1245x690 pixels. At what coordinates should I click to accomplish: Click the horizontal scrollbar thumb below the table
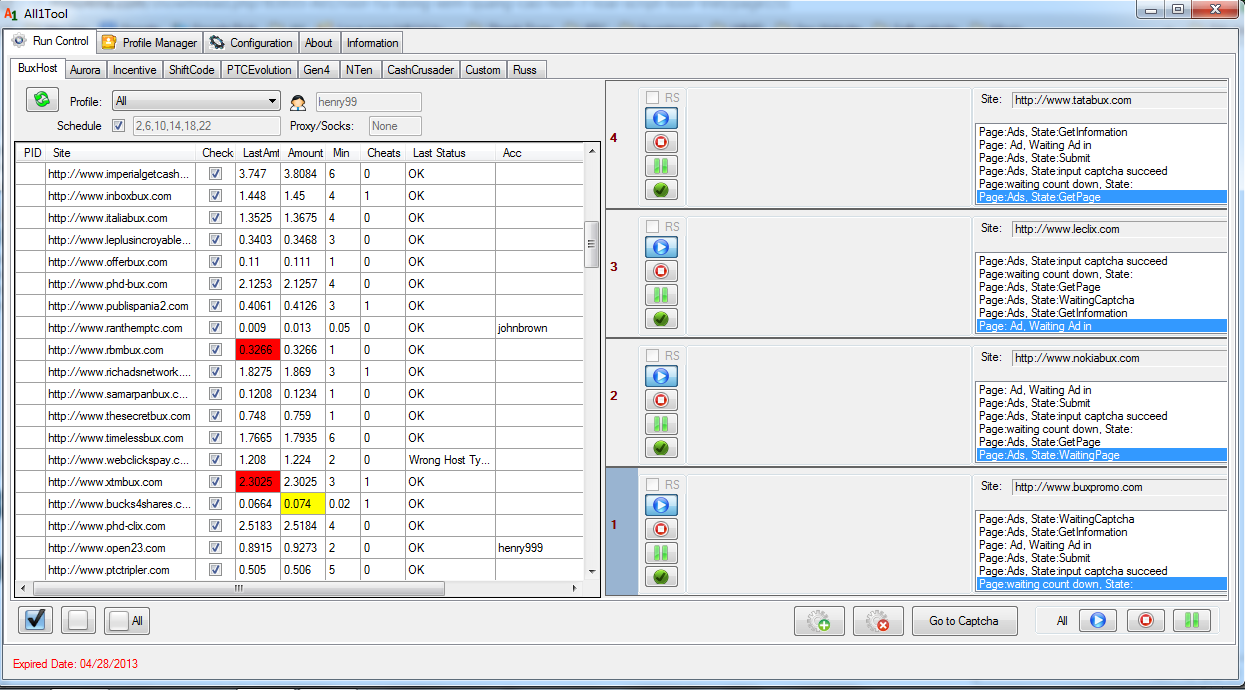[x=238, y=589]
